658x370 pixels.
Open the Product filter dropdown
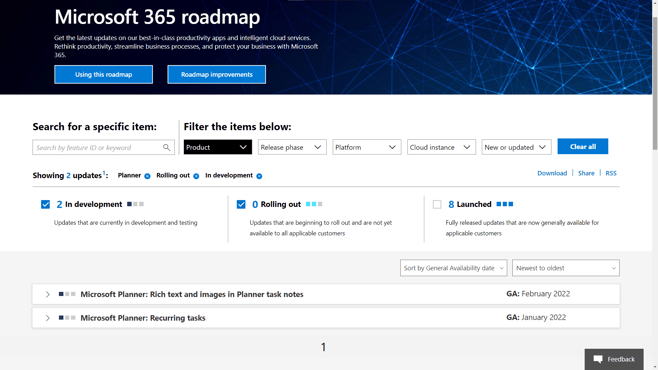[218, 147]
